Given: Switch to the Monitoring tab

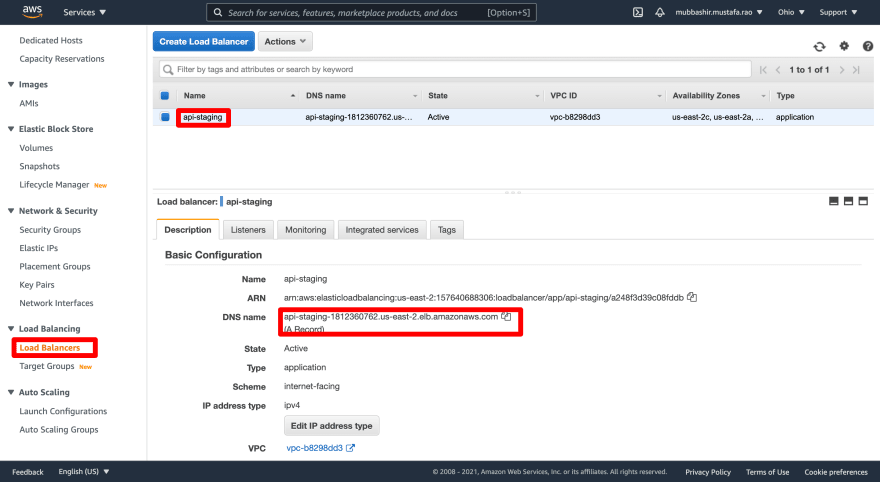Looking at the screenshot, I should pos(305,229).
